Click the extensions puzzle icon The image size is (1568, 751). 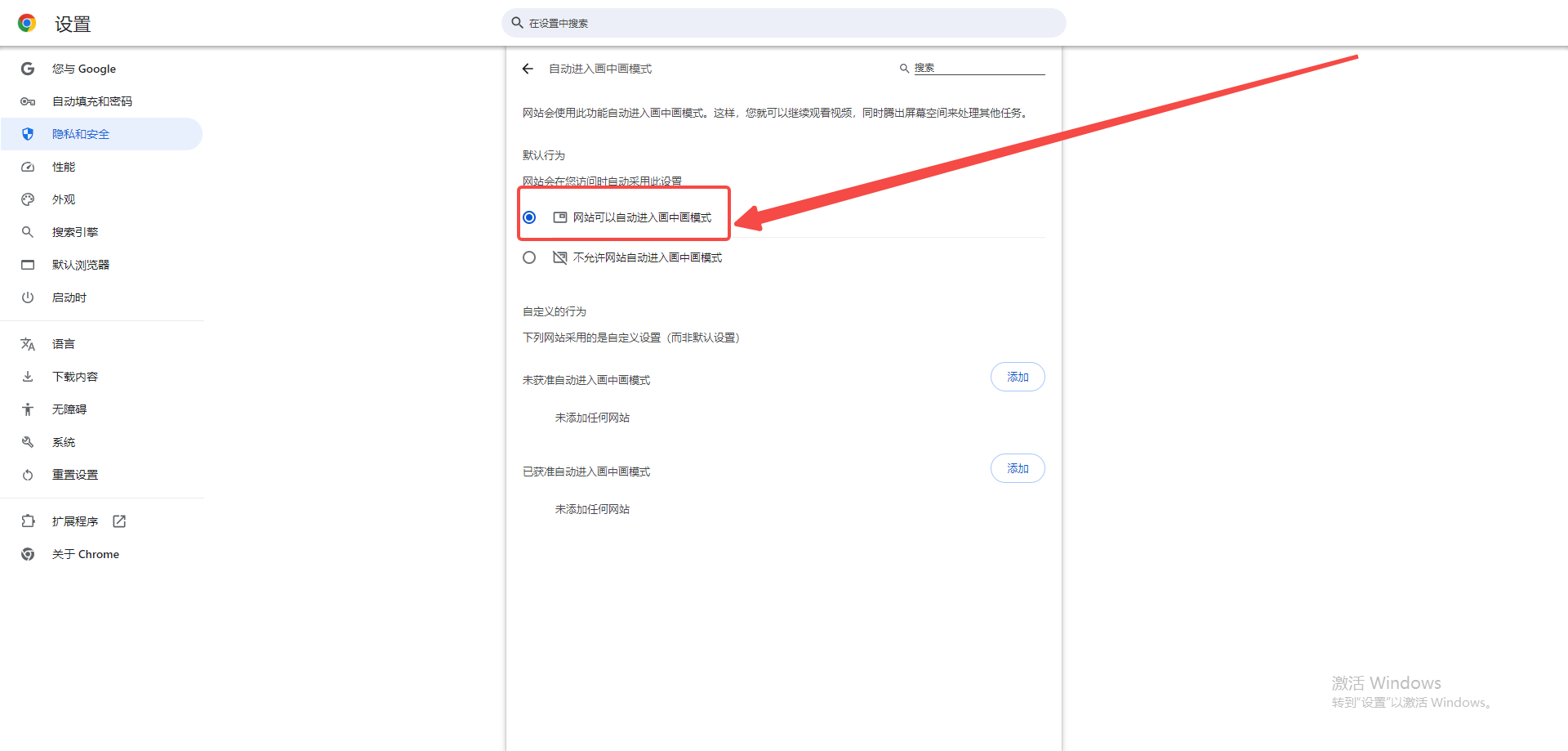coord(28,521)
